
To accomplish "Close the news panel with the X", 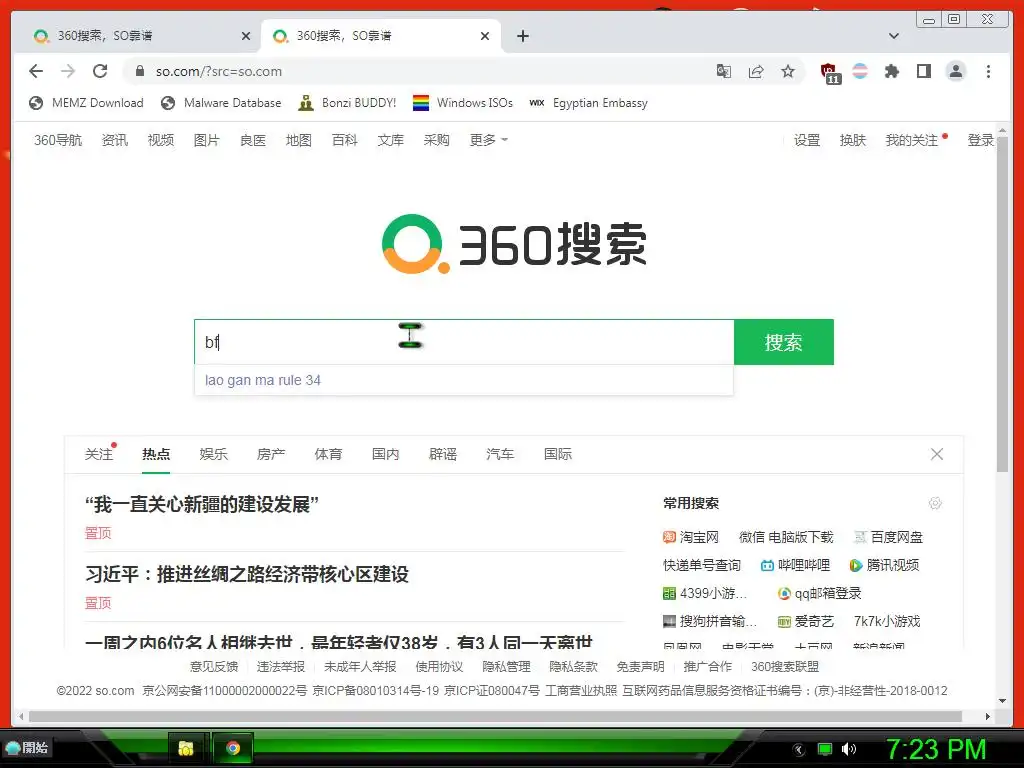I will (936, 454).
